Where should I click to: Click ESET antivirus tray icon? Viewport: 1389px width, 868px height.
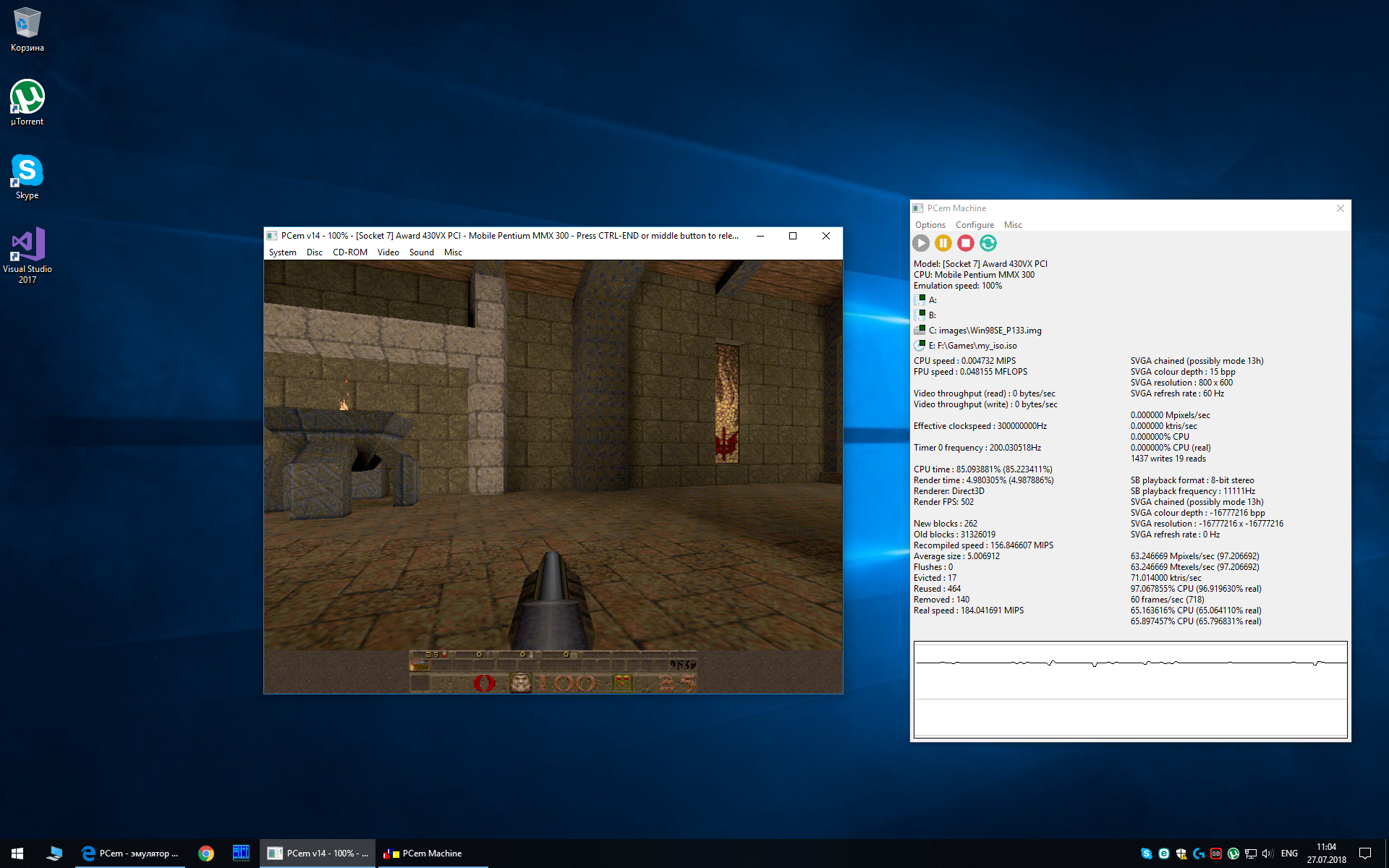[1164, 854]
